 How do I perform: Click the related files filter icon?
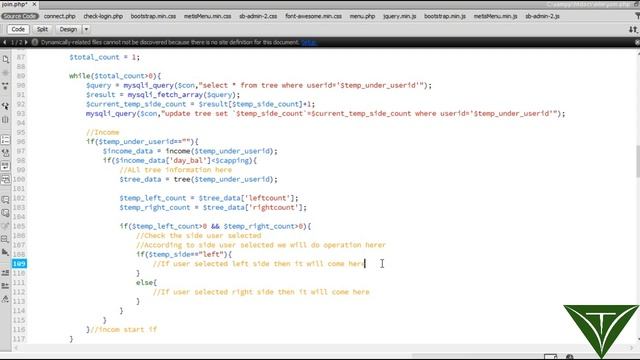point(637,16)
